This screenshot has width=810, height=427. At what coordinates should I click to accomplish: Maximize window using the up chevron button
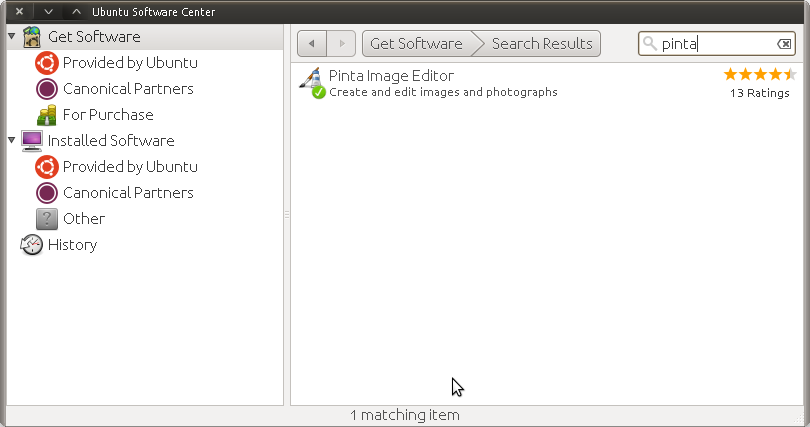(76, 11)
